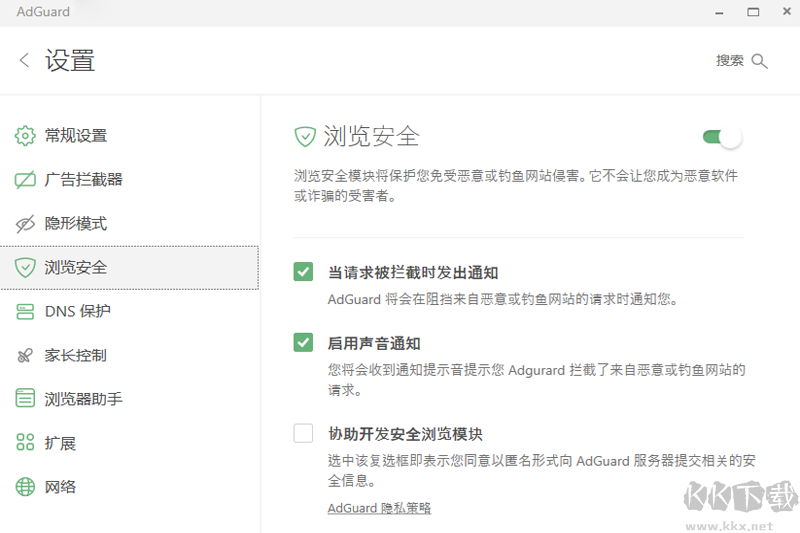Click the 协助开发安全浏览模块 label text
The height and width of the screenshot is (533, 800).
405,434
